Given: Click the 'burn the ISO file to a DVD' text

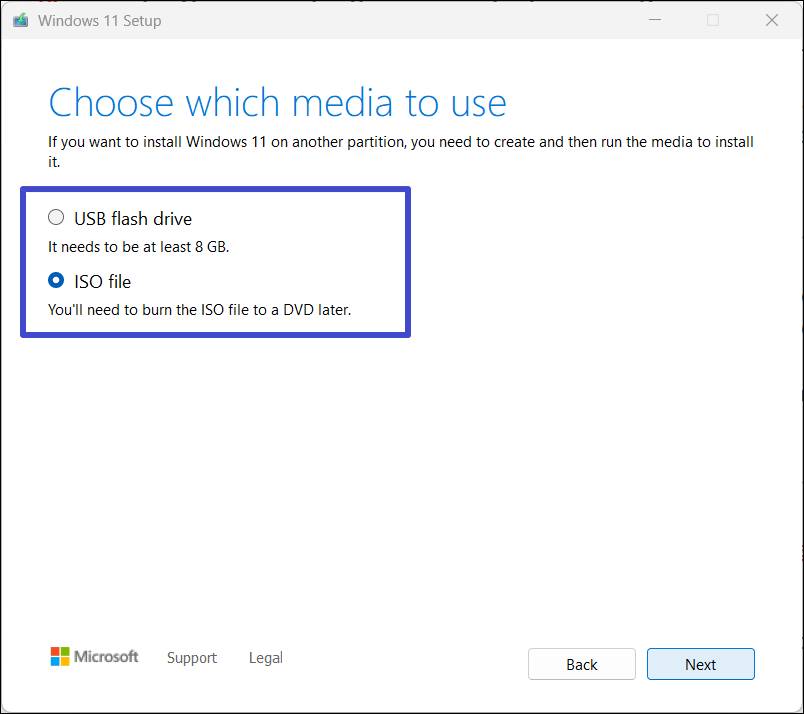Looking at the screenshot, I should click(226, 310).
